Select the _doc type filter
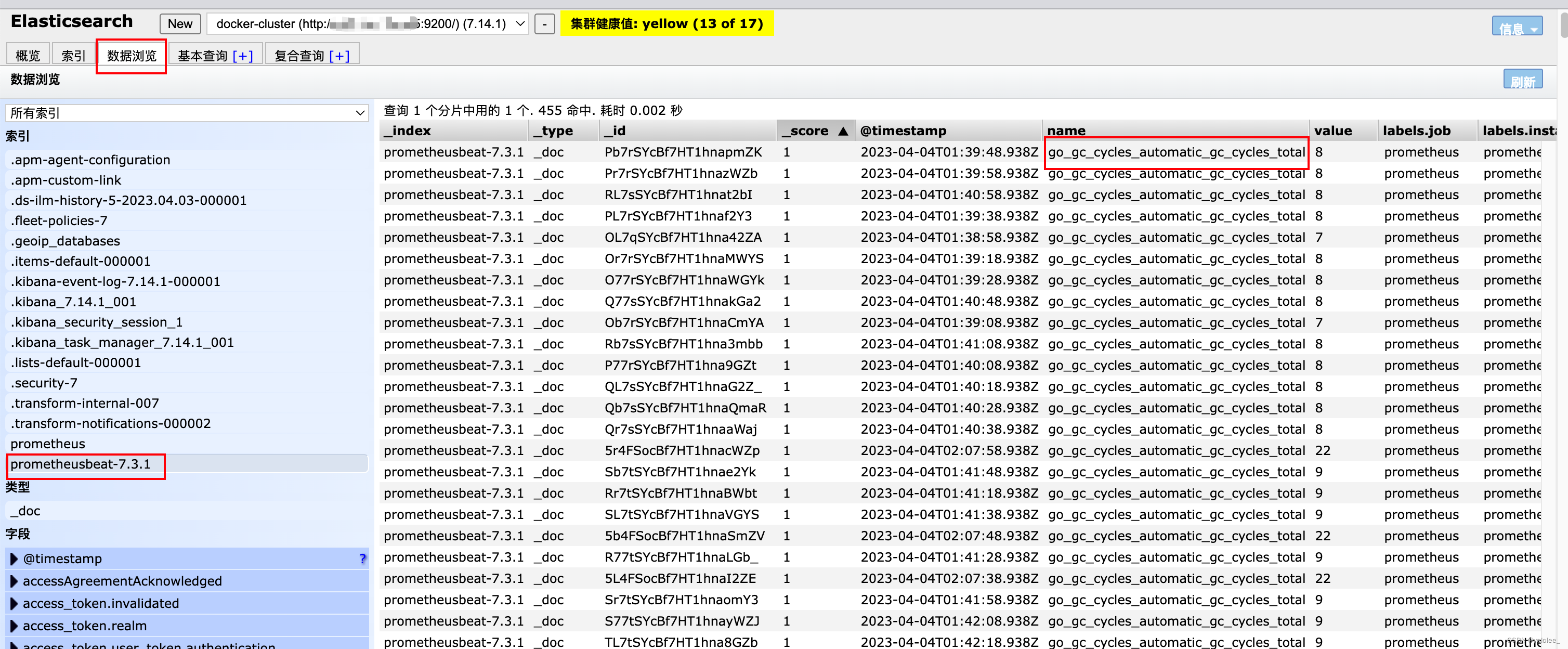1568x649 pixels. [x=187, y=511]
